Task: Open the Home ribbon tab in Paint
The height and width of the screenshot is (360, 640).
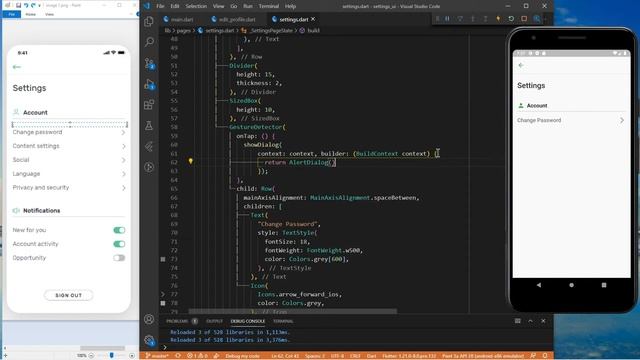Action: tap(31, 14)
